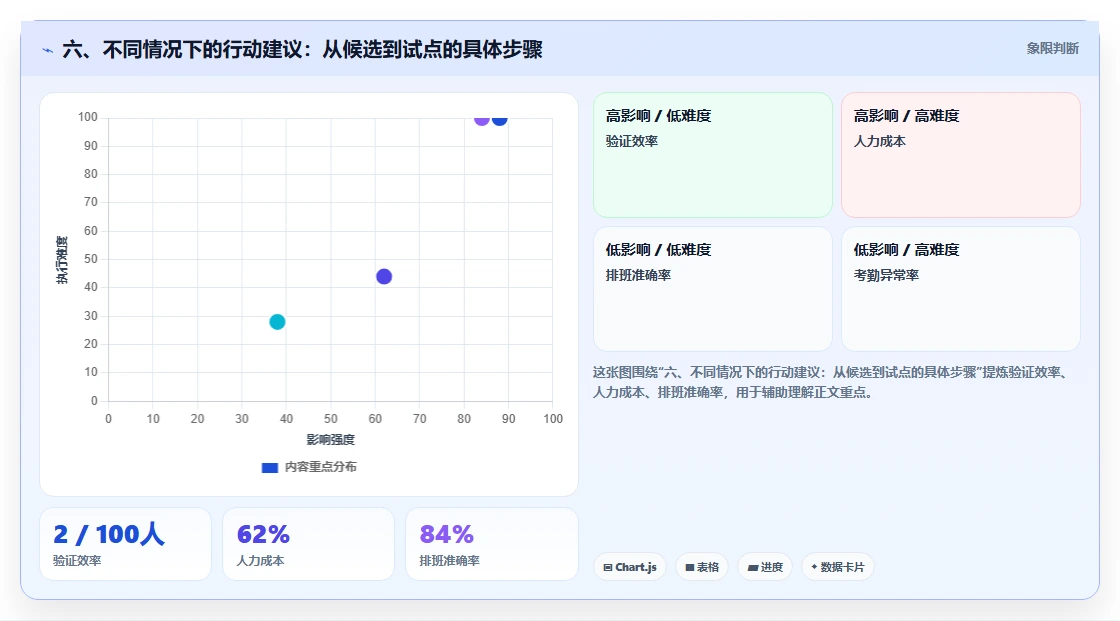This screenshot has height=621, width=1120.
Task: Click the 2 / 100人 metric value
Action: coord(109,534)
